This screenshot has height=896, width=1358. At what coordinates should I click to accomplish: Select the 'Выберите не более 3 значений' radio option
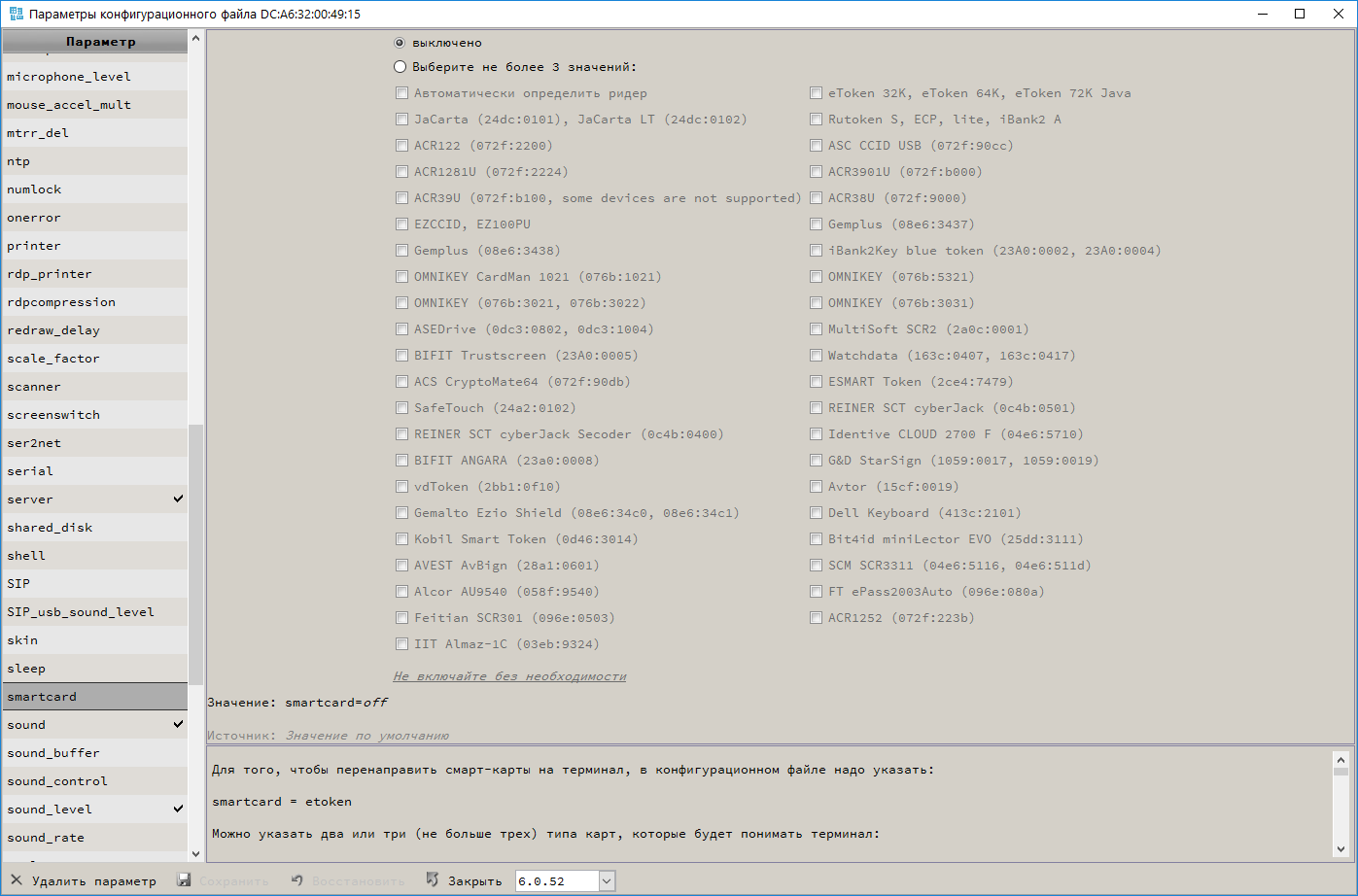(400, 67)
